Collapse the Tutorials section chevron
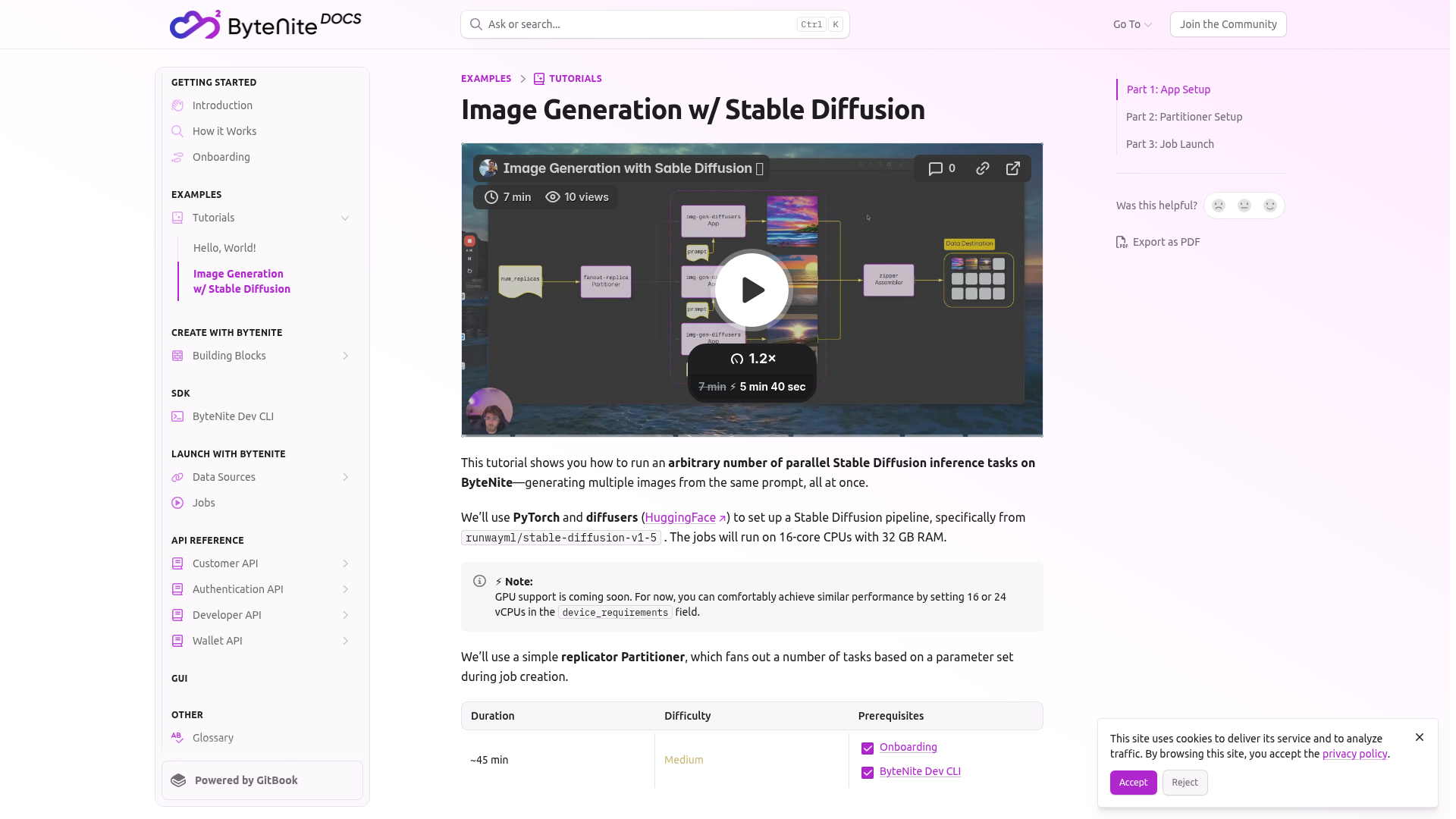 click(345, 218)
